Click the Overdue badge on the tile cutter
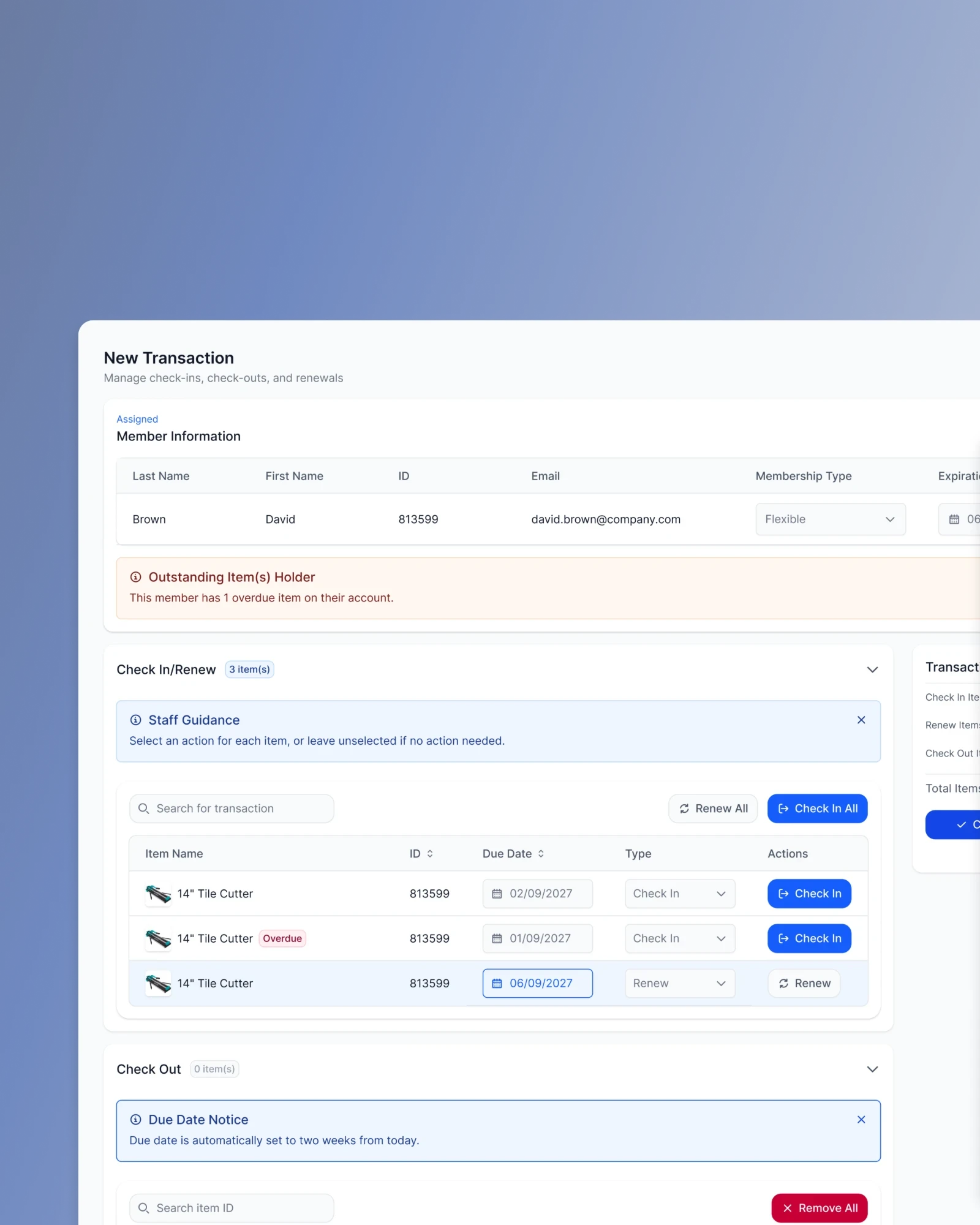This screenshot has width=980, height=1225. point(282,938)
